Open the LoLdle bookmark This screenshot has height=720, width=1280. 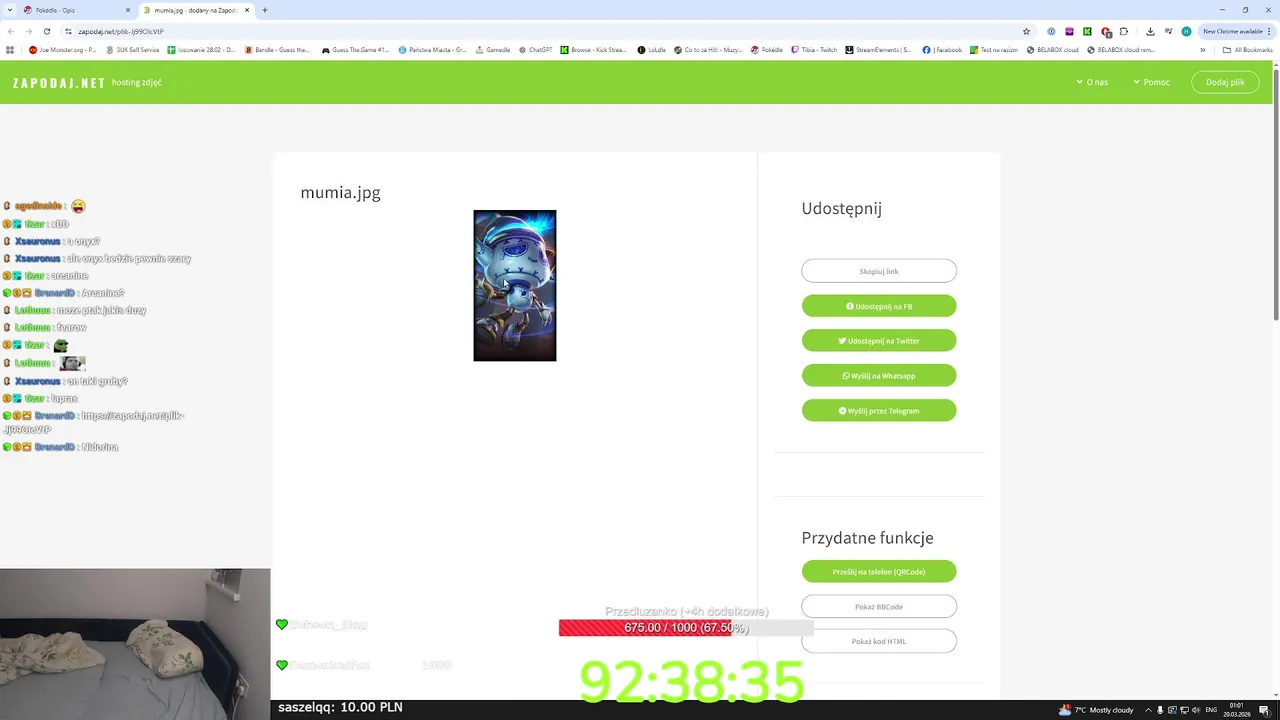651,50
